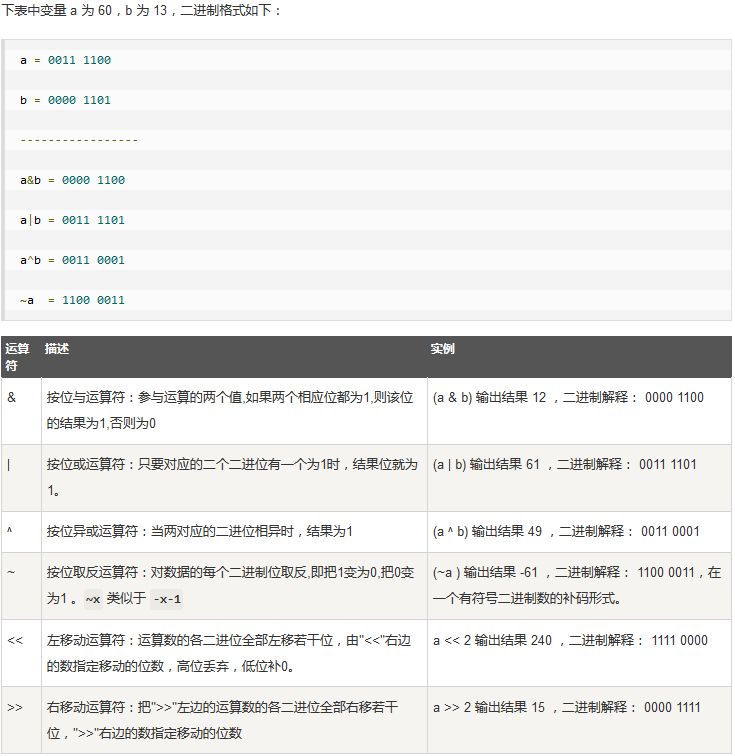Click the inline code '-x-1'
Image resolution: width=735 pixels, height=756 pixels.
point(166,599)
